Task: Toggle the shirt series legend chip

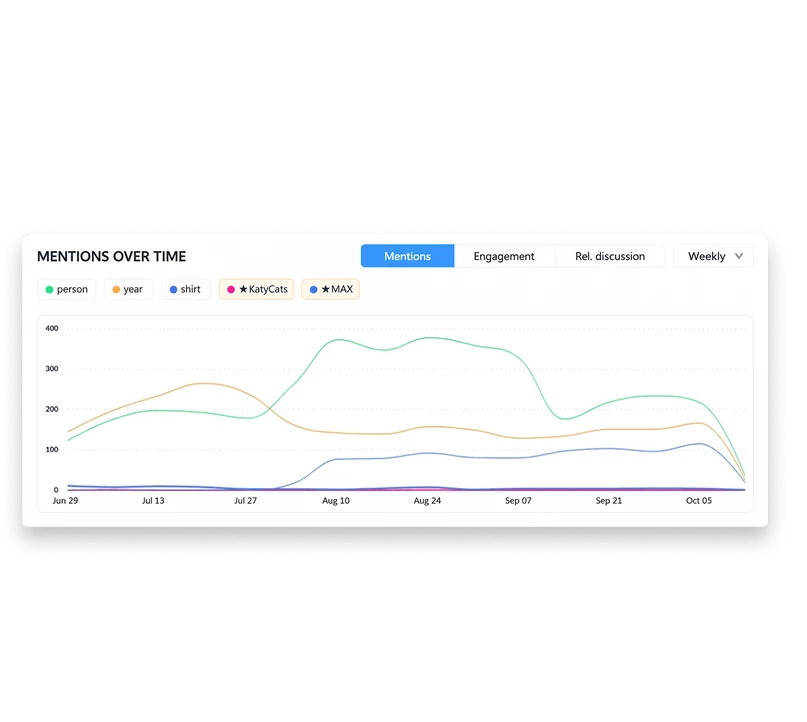Action: pyautogui.click(x=186, y=289)
